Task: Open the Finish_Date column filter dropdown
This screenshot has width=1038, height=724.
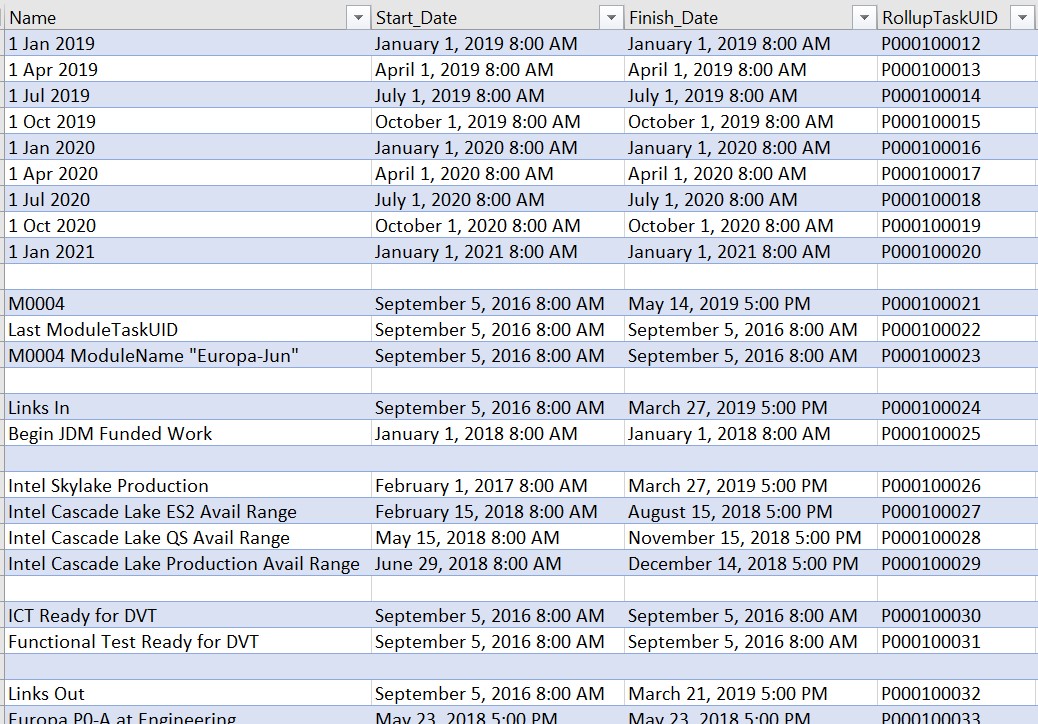Action: [x=864, y=18]
